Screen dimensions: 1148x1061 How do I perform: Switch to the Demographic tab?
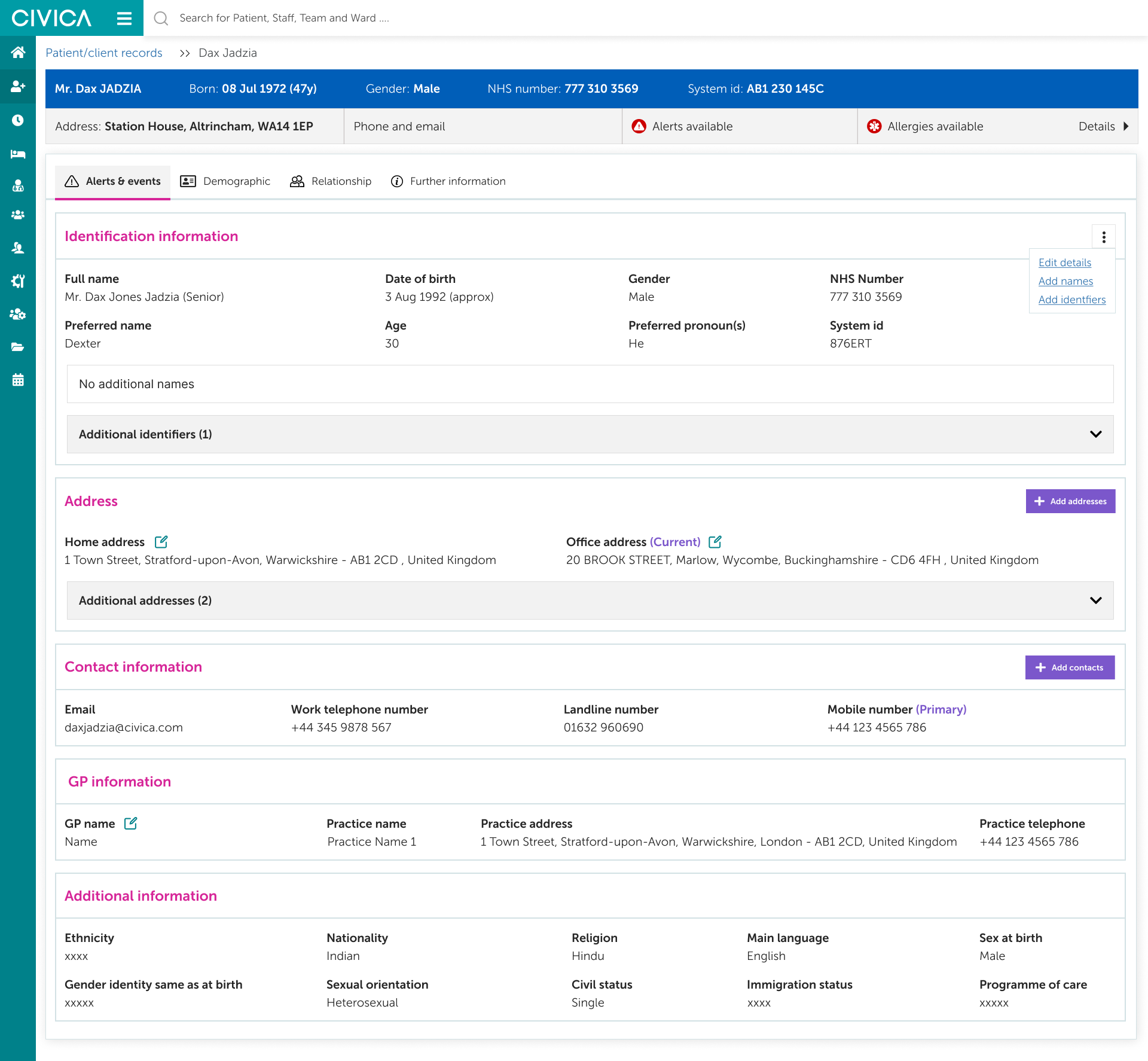click(225, 181)
